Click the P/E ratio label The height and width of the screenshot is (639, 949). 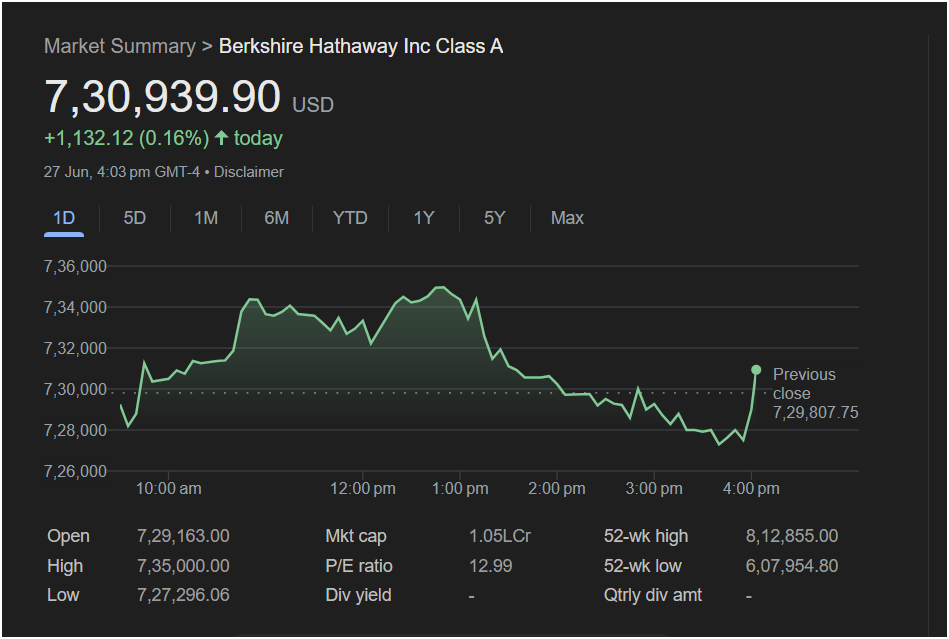[359, 566]
